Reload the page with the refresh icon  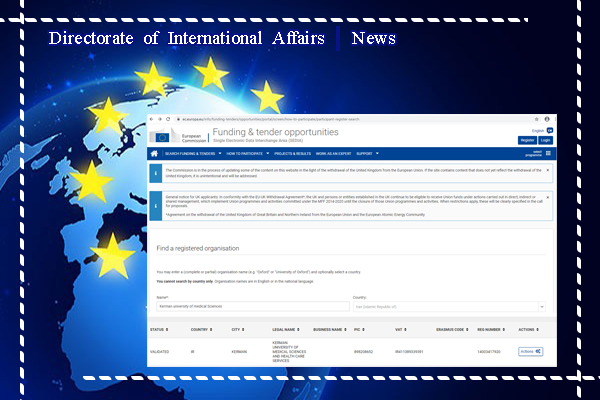point(168,119)
